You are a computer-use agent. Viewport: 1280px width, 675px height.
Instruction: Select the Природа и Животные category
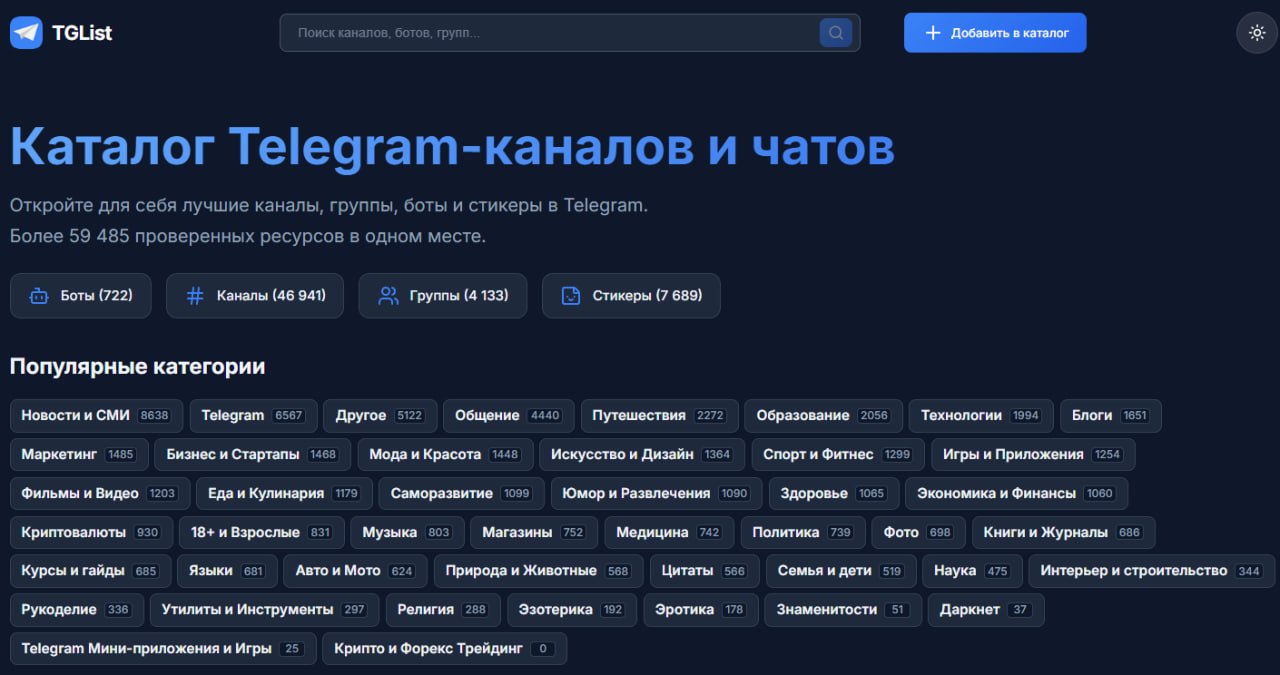coord(538,571)
